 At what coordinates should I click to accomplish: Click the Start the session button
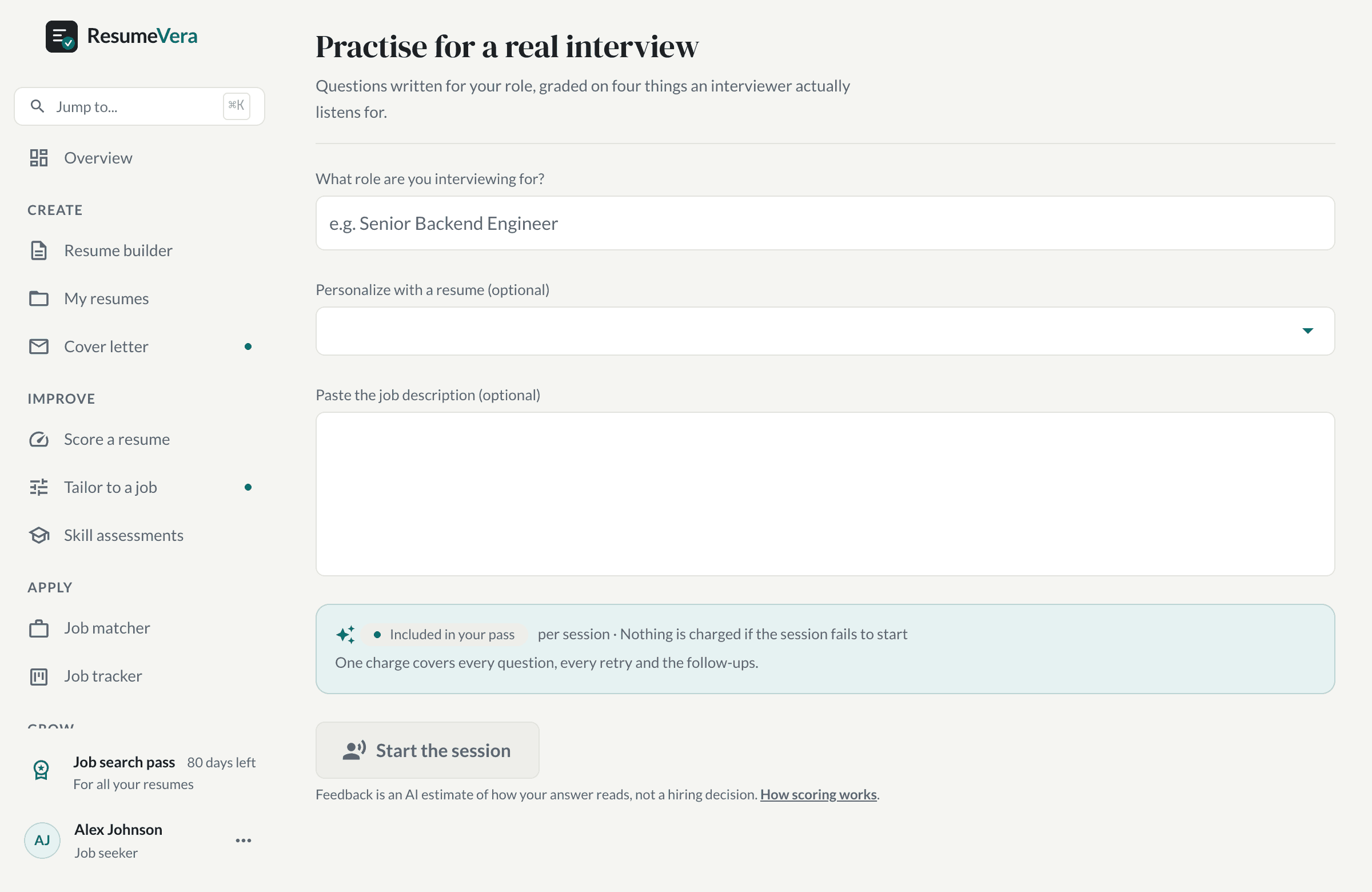tap(427, 750)
